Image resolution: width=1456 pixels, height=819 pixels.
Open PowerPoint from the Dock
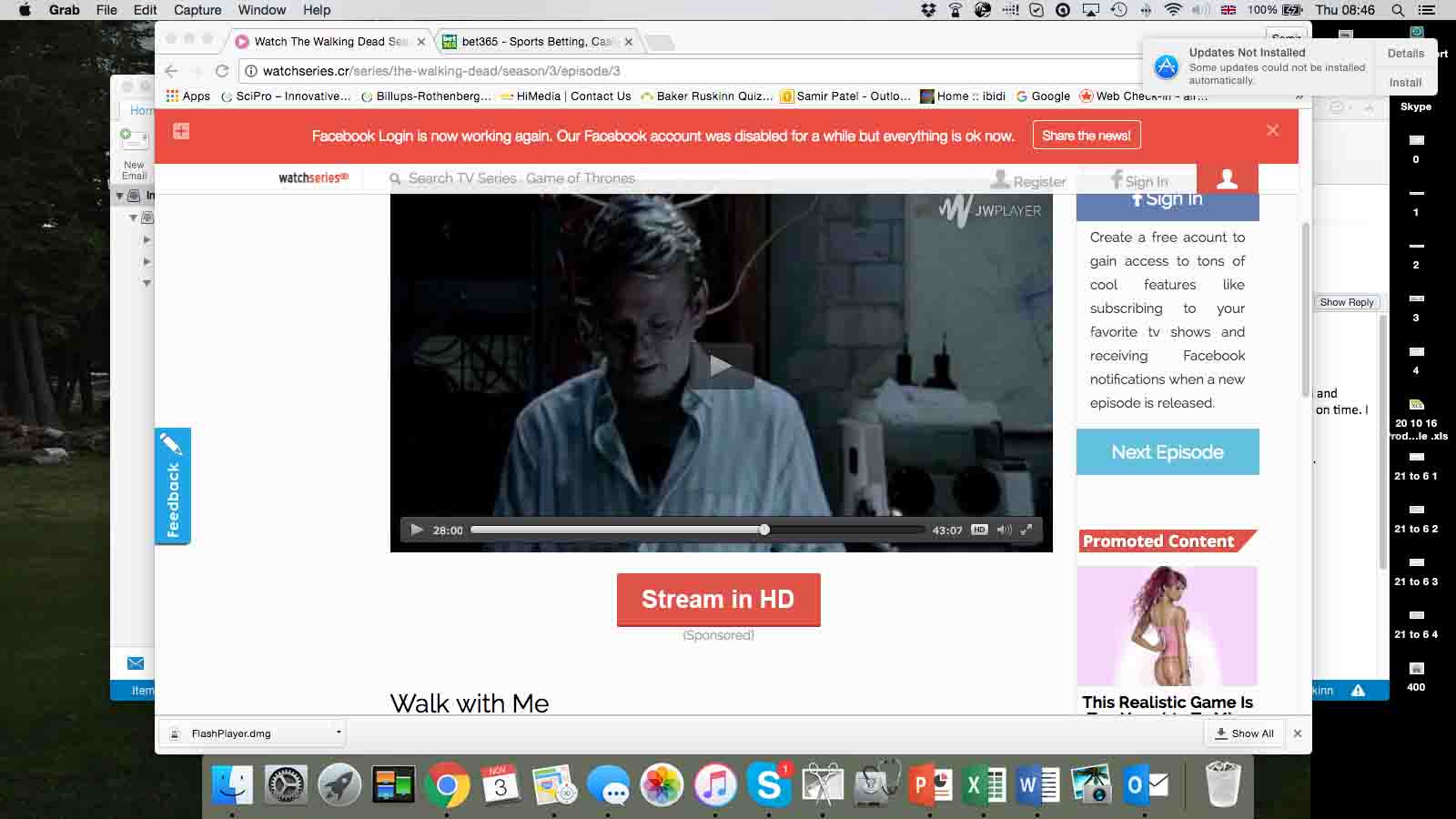point(930,784)
